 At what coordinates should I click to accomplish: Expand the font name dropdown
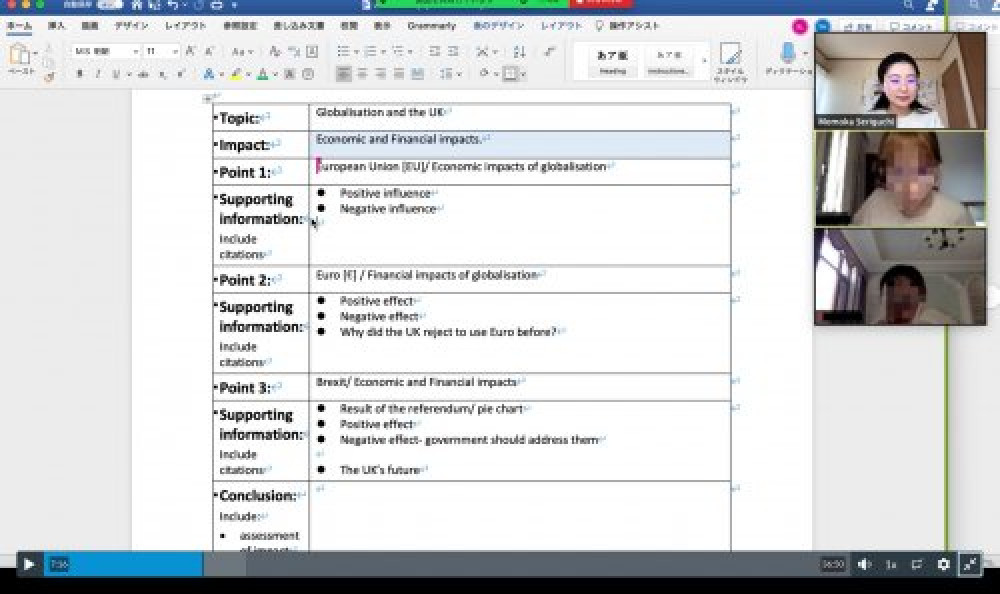click(134, 51)
